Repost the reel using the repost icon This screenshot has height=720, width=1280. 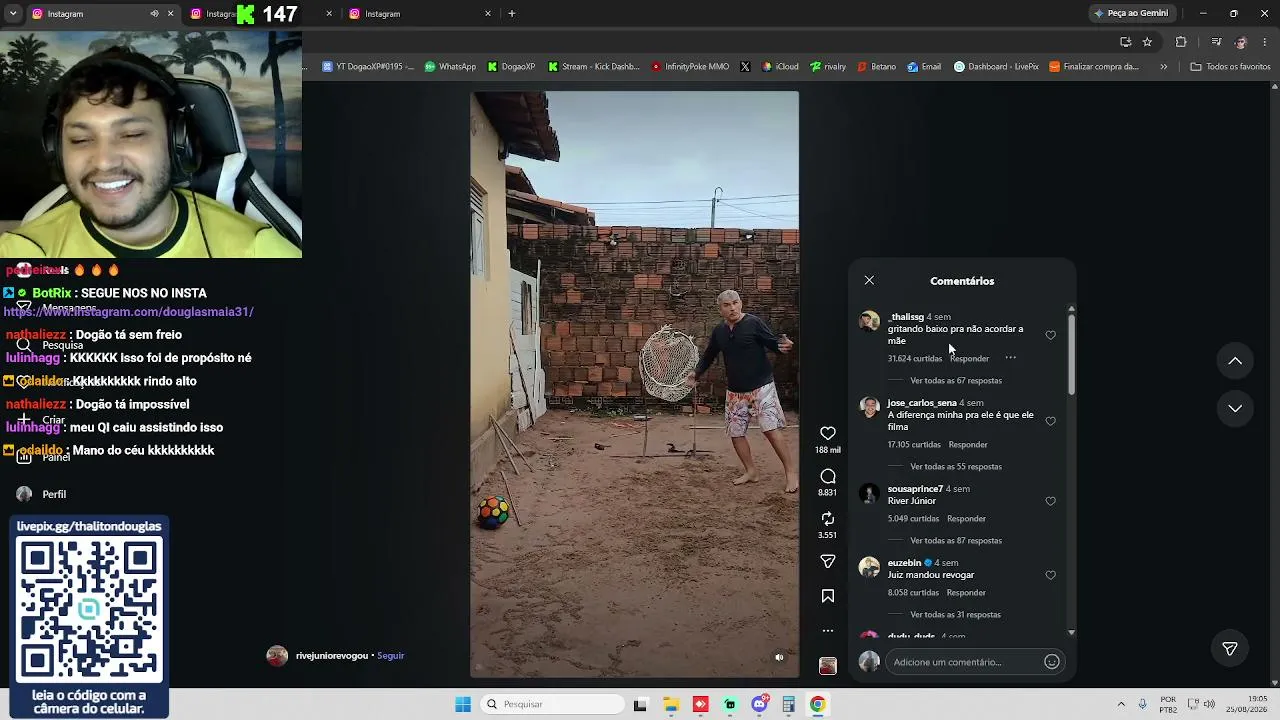828,518
